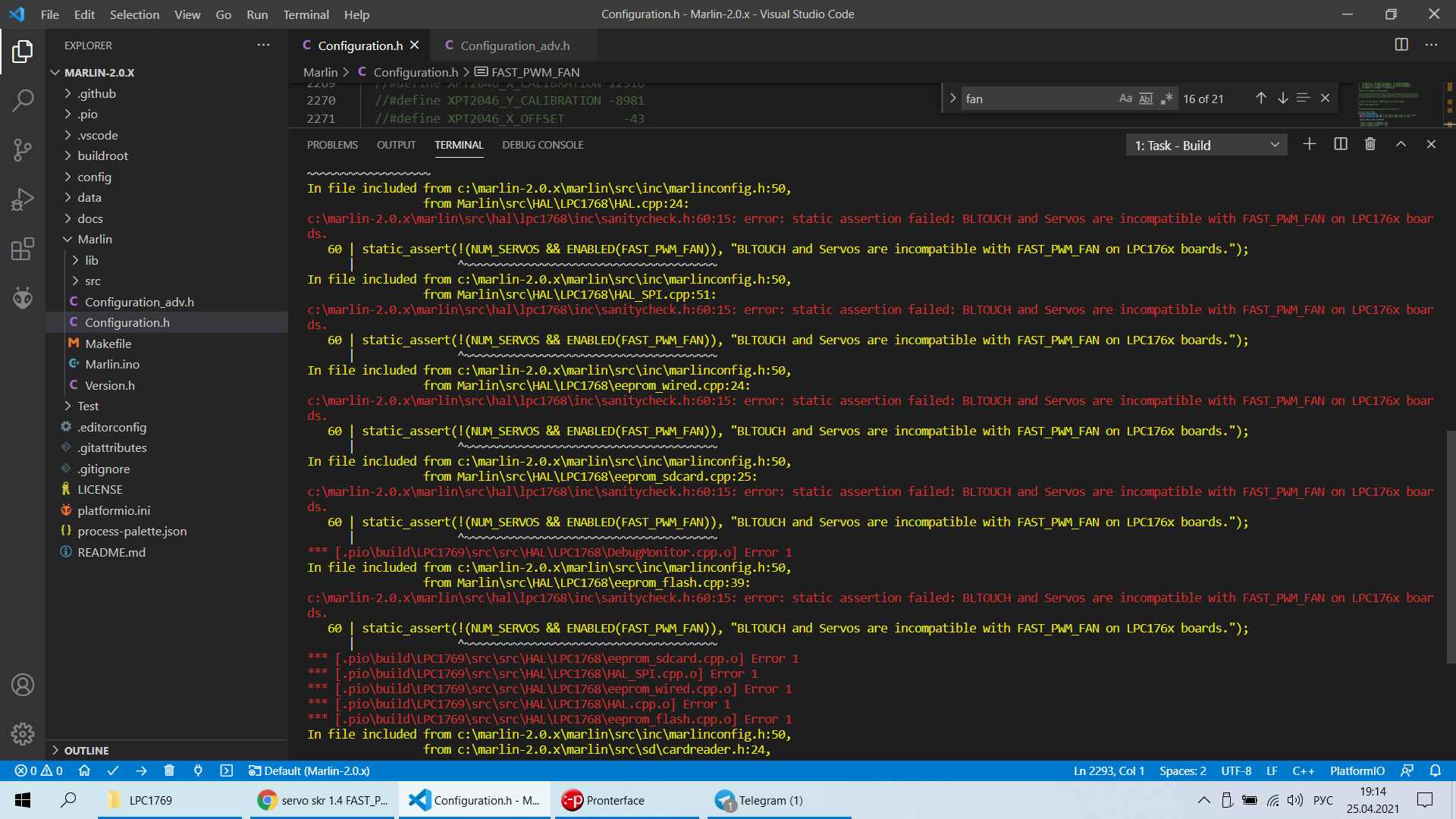Open the Terminal menu
This screenshot has height=819, width=1456.
(306, 14)
